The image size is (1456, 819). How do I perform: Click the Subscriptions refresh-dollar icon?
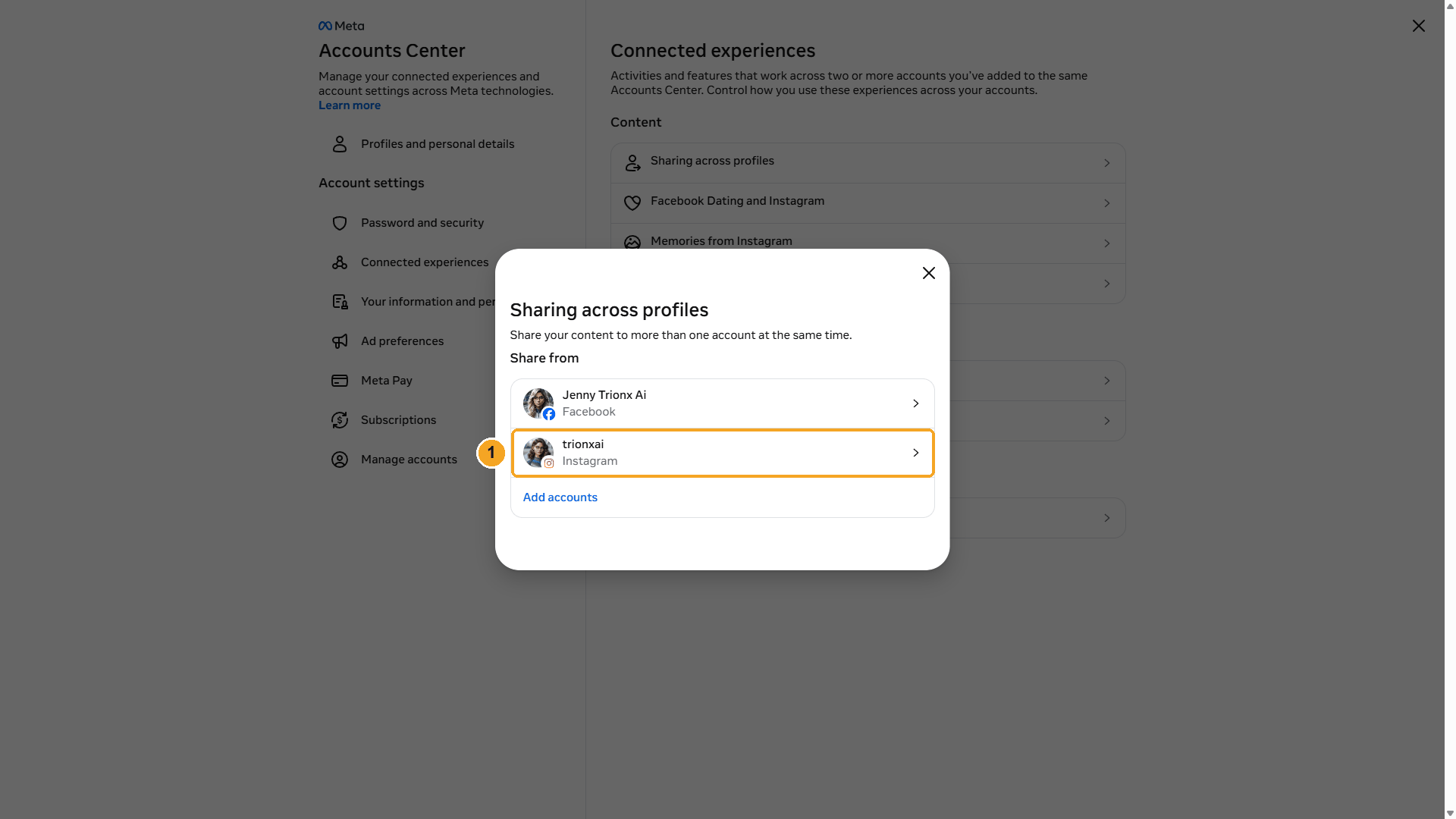click(x=340, y=420)
